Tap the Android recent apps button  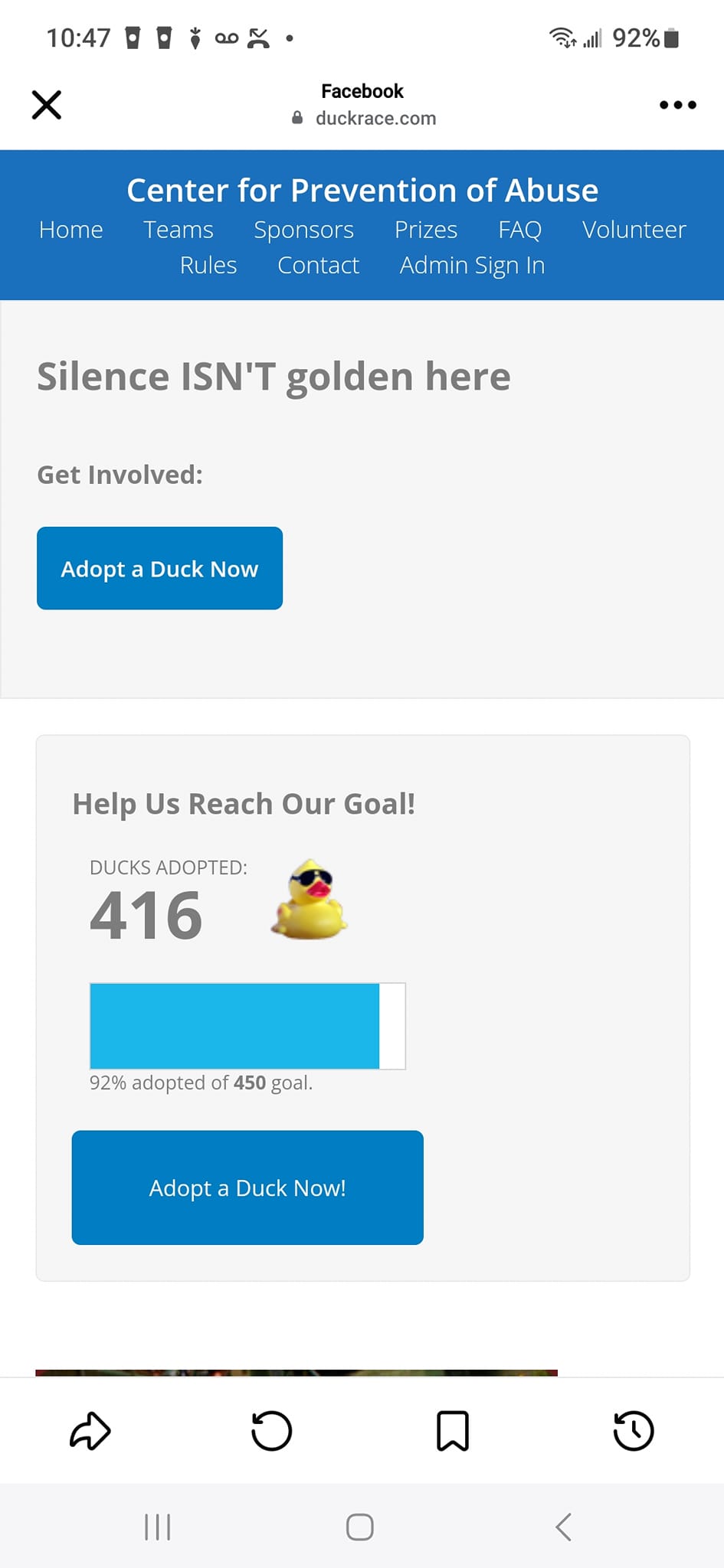[x=158, y=1527]
